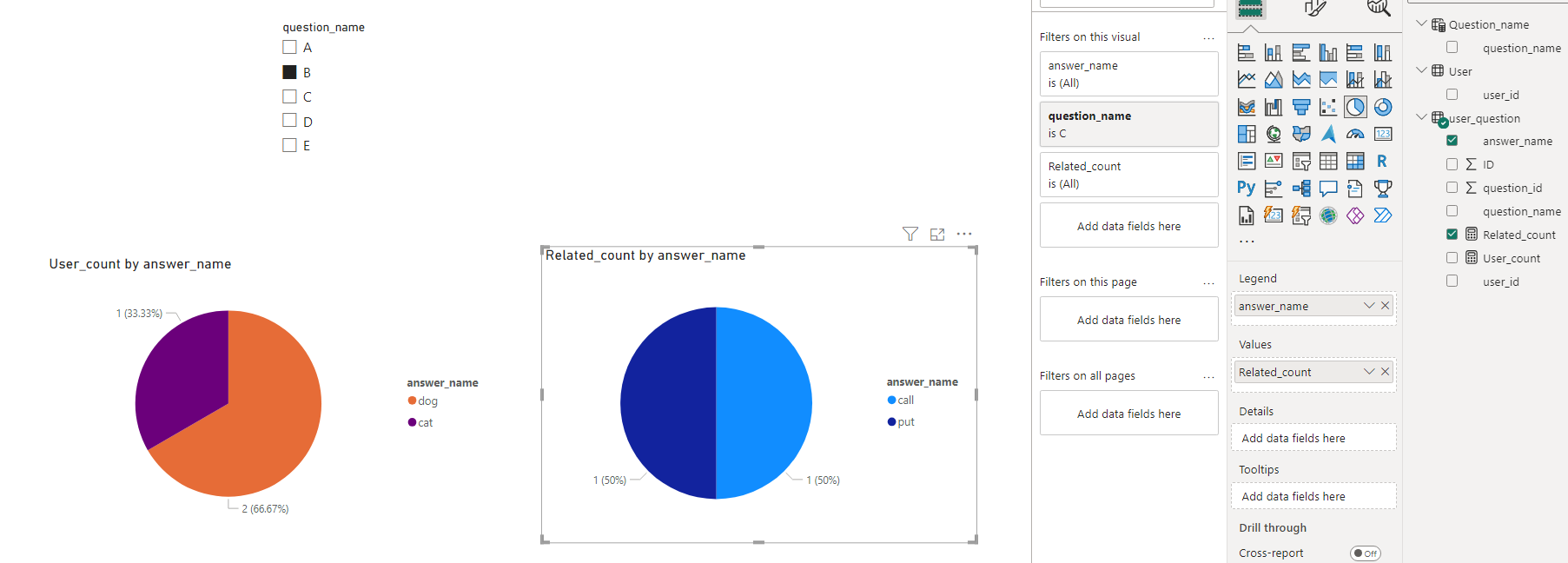Screen dimensions: 1568x563
Task: Remove answer_name from Legend
Action: (1385, 306)
